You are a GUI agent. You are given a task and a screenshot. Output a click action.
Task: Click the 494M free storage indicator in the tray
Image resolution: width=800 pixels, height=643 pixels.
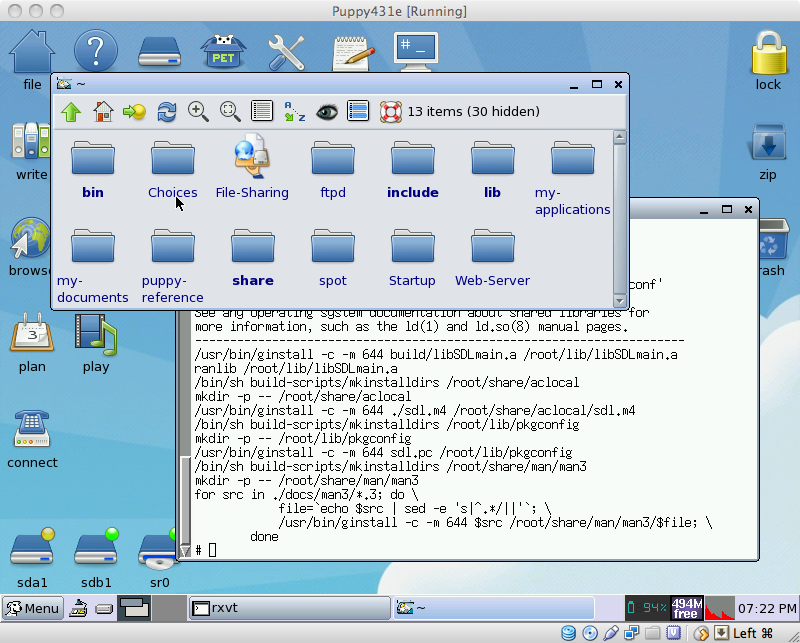coord(685,608)
